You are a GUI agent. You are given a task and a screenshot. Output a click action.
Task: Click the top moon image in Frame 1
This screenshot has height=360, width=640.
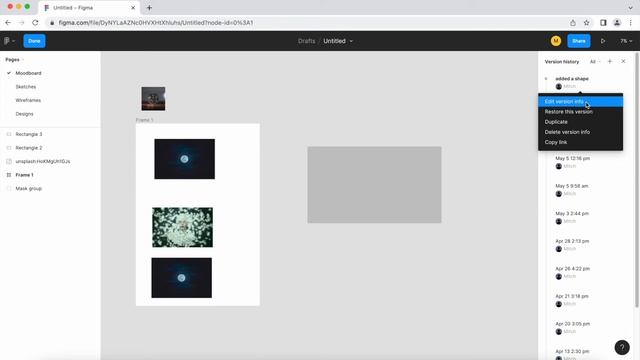coord(184,159)
